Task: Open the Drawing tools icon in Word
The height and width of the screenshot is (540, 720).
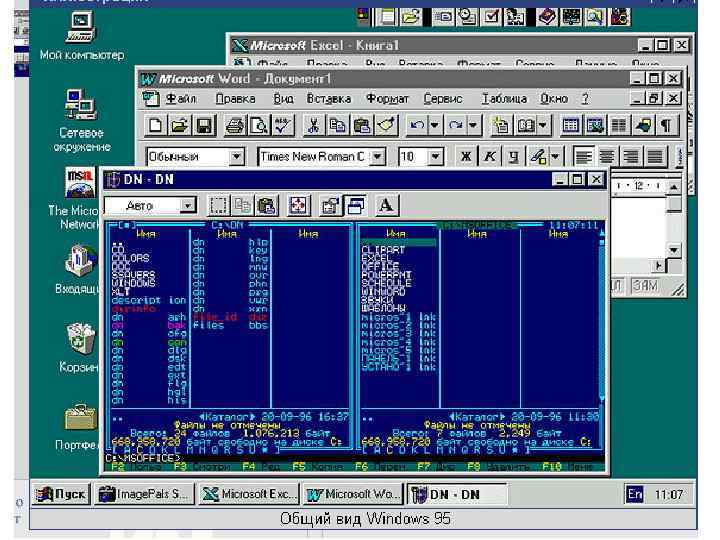Action: (x=643, y=125)
